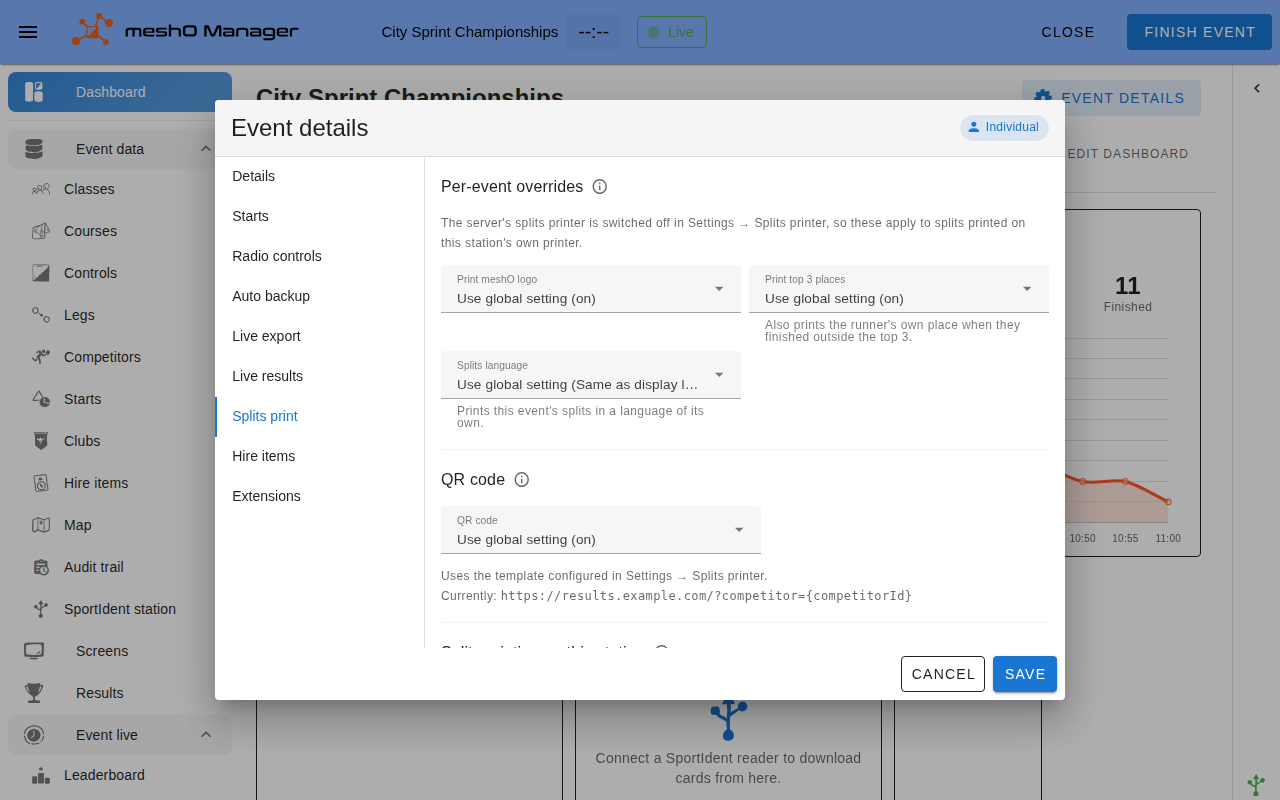Click the large SportIdent USB connect icon
Viewport: 1280px width, 800px height.
point(728,718)
